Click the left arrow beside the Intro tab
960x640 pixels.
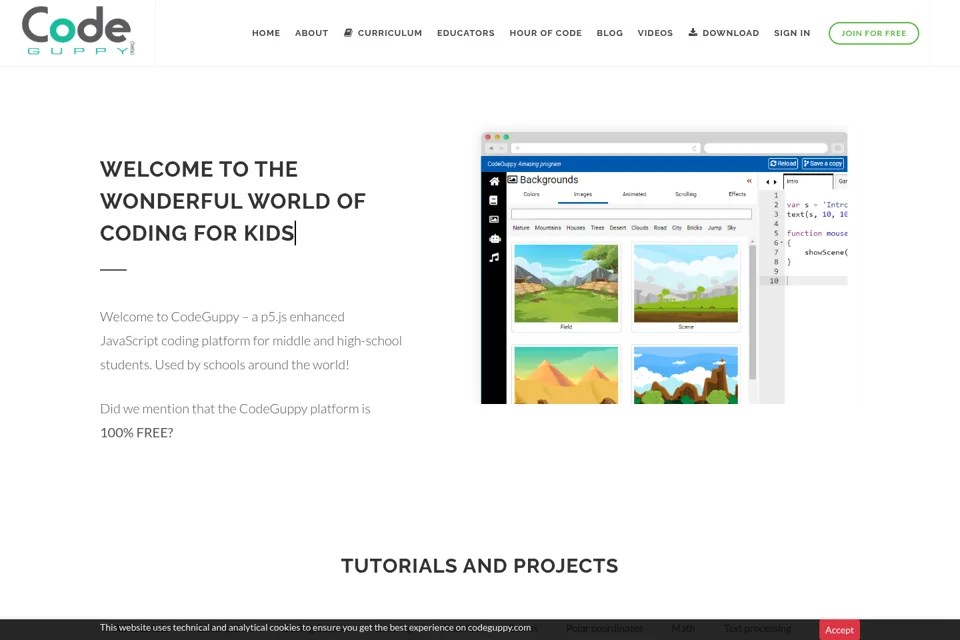click(x=768, y=182)
